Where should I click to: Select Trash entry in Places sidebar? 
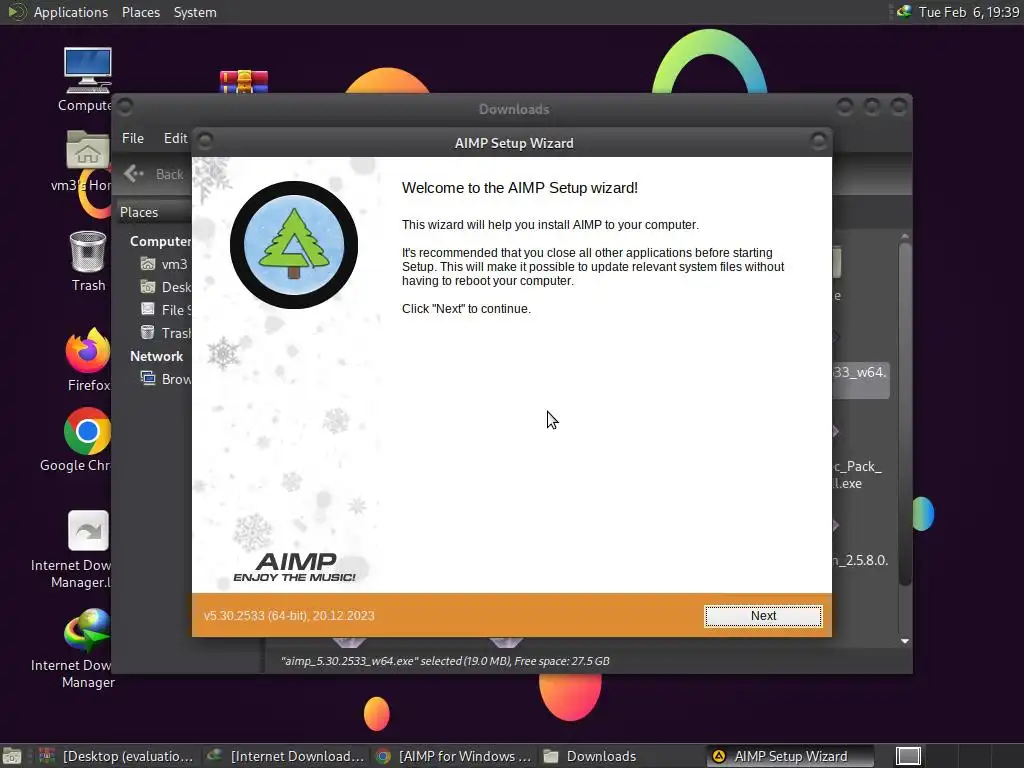click(166, 332)
